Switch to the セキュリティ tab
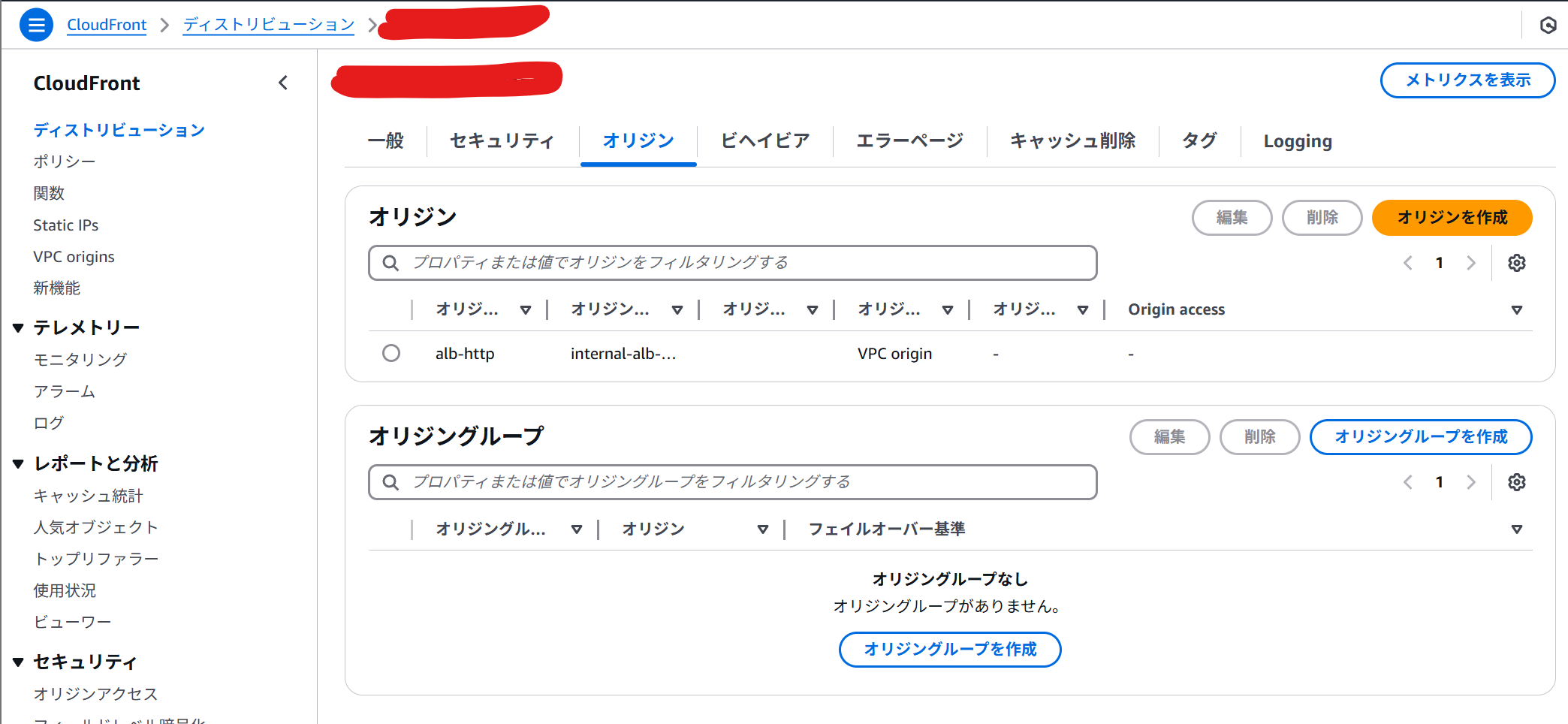Viewport: 1568px width, 724px height. tap(502, 140)
